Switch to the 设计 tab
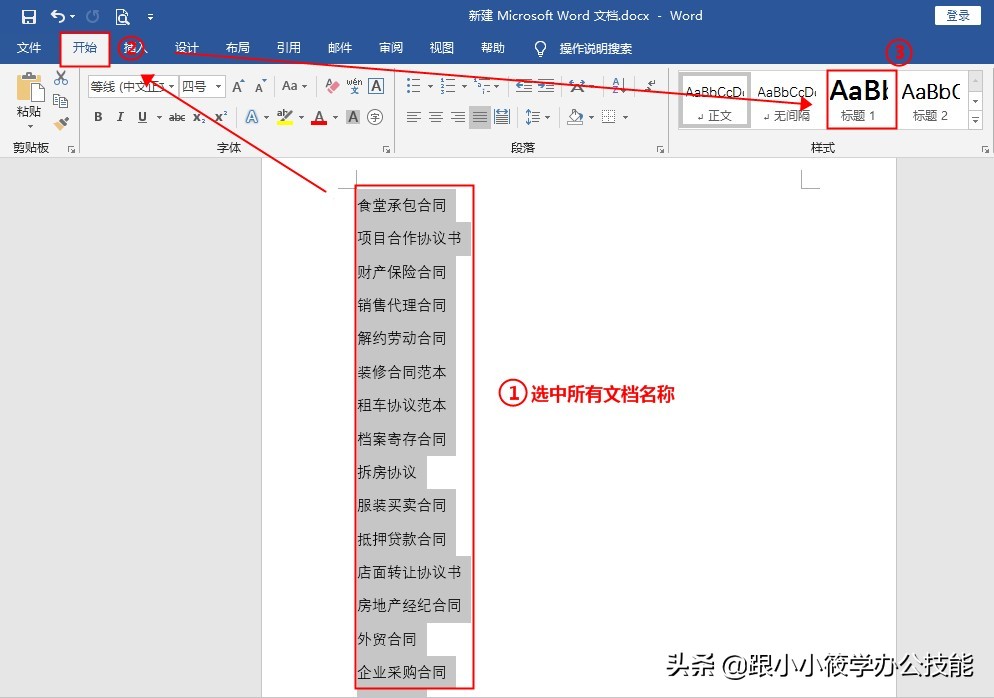994x698 pixels. 187,48
